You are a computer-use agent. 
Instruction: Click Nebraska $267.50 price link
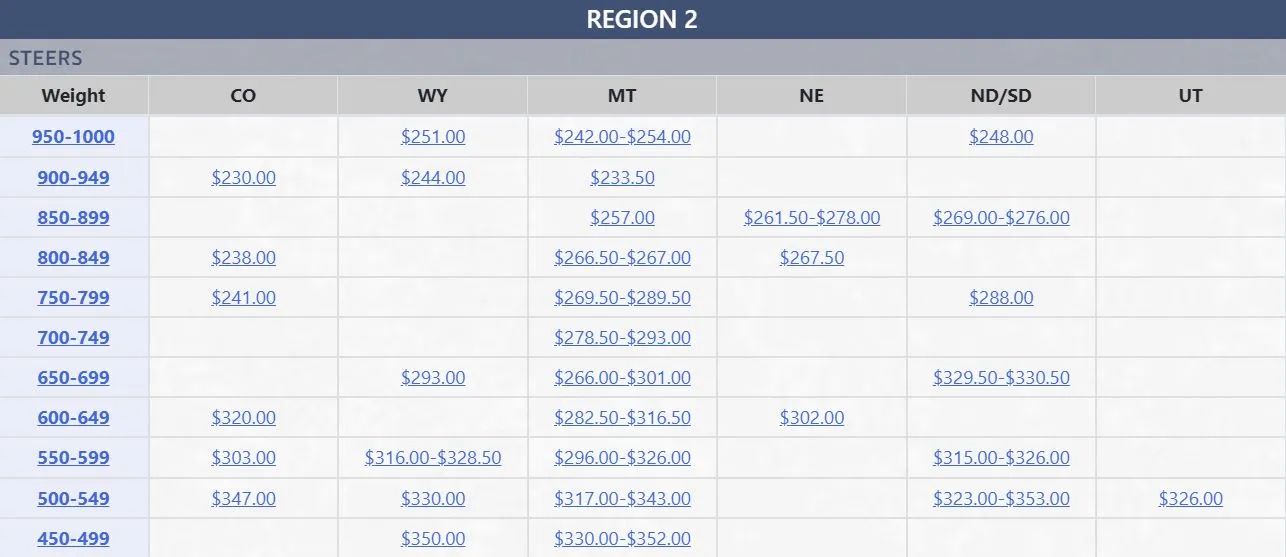coord(812,258)
